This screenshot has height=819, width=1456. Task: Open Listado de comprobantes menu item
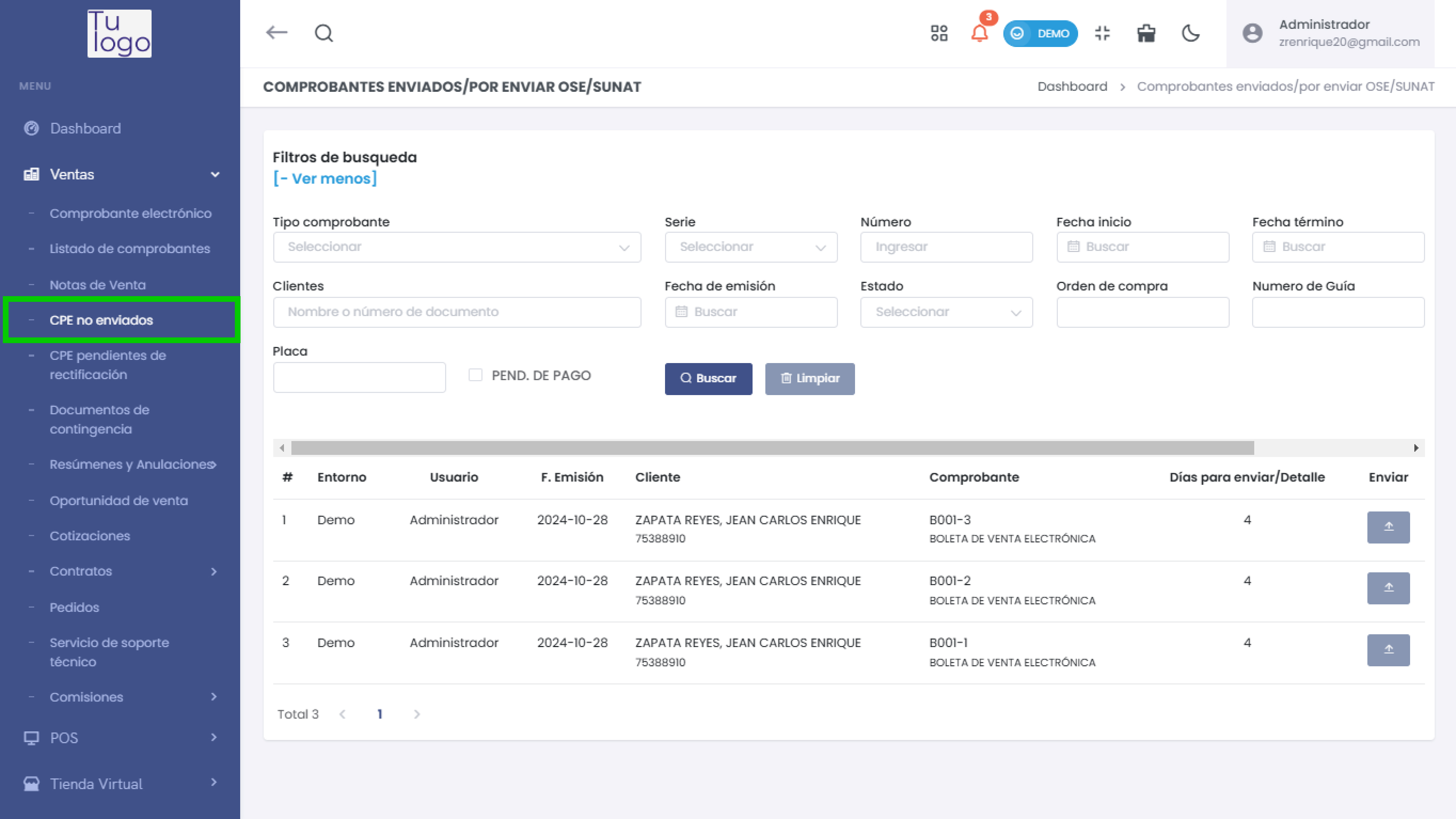point(130,249)
